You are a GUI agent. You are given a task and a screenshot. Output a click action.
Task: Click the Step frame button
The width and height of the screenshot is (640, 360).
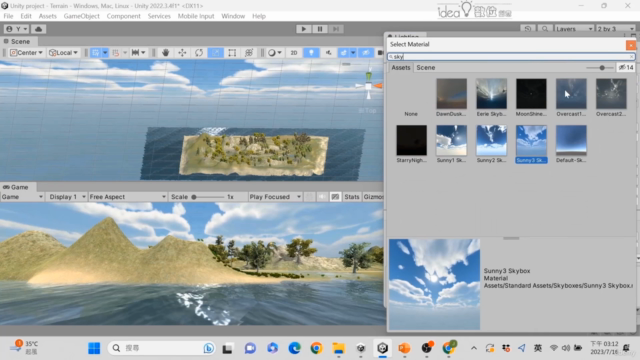pos(336,29)
